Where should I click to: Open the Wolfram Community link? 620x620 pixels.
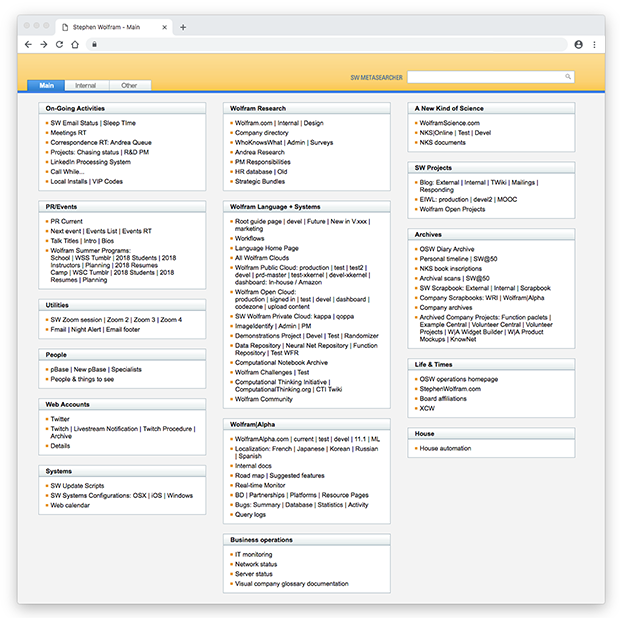pyautogui.click(x=264, y=399)
